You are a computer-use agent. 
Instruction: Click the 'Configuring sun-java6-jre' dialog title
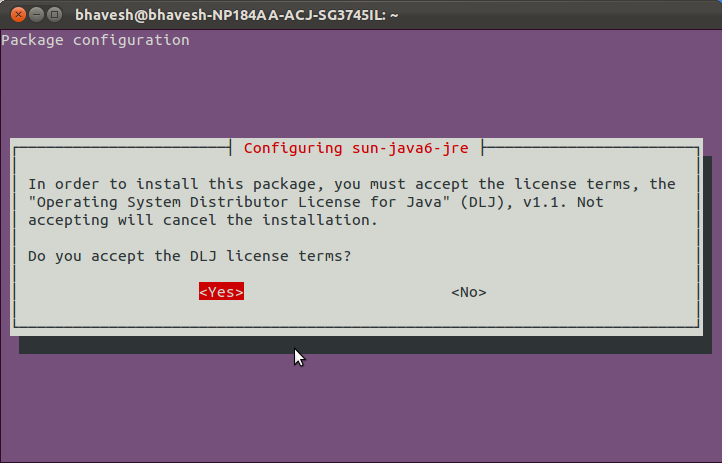pyautogui.click(x=356, y=148)
